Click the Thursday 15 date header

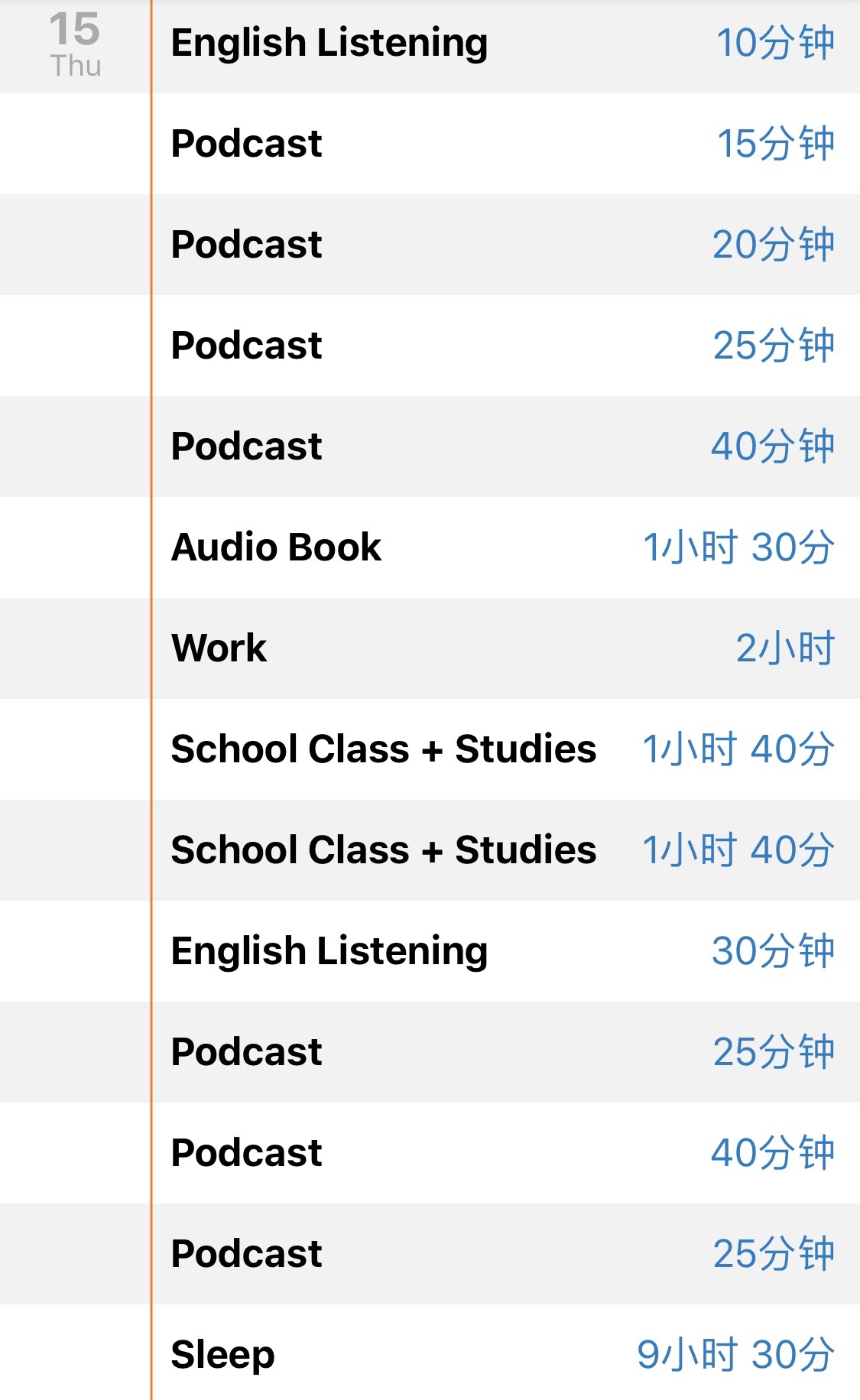[x=75, y=44]
